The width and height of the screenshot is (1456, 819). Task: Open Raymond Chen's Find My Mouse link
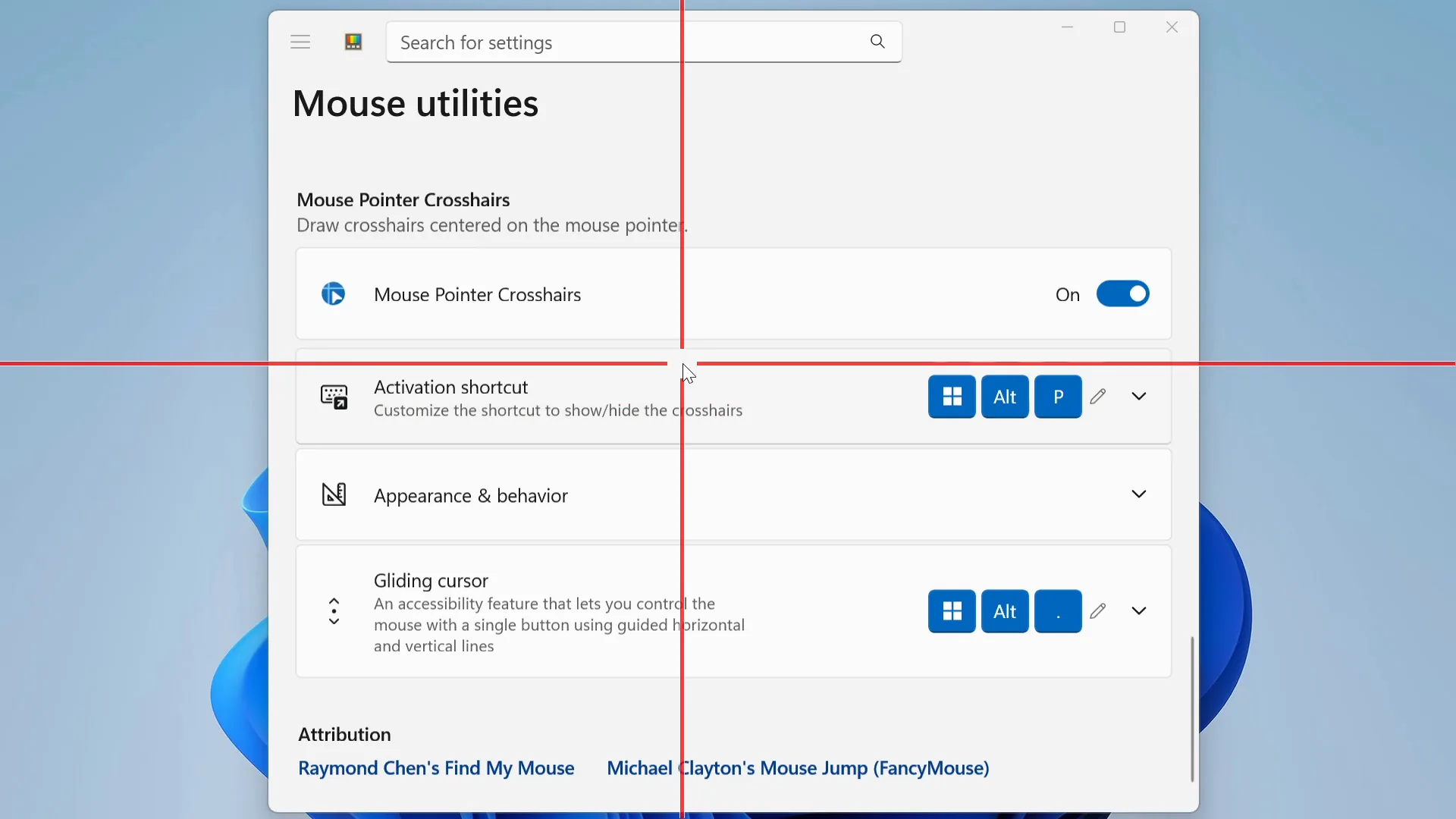click(x=436, y=768)
